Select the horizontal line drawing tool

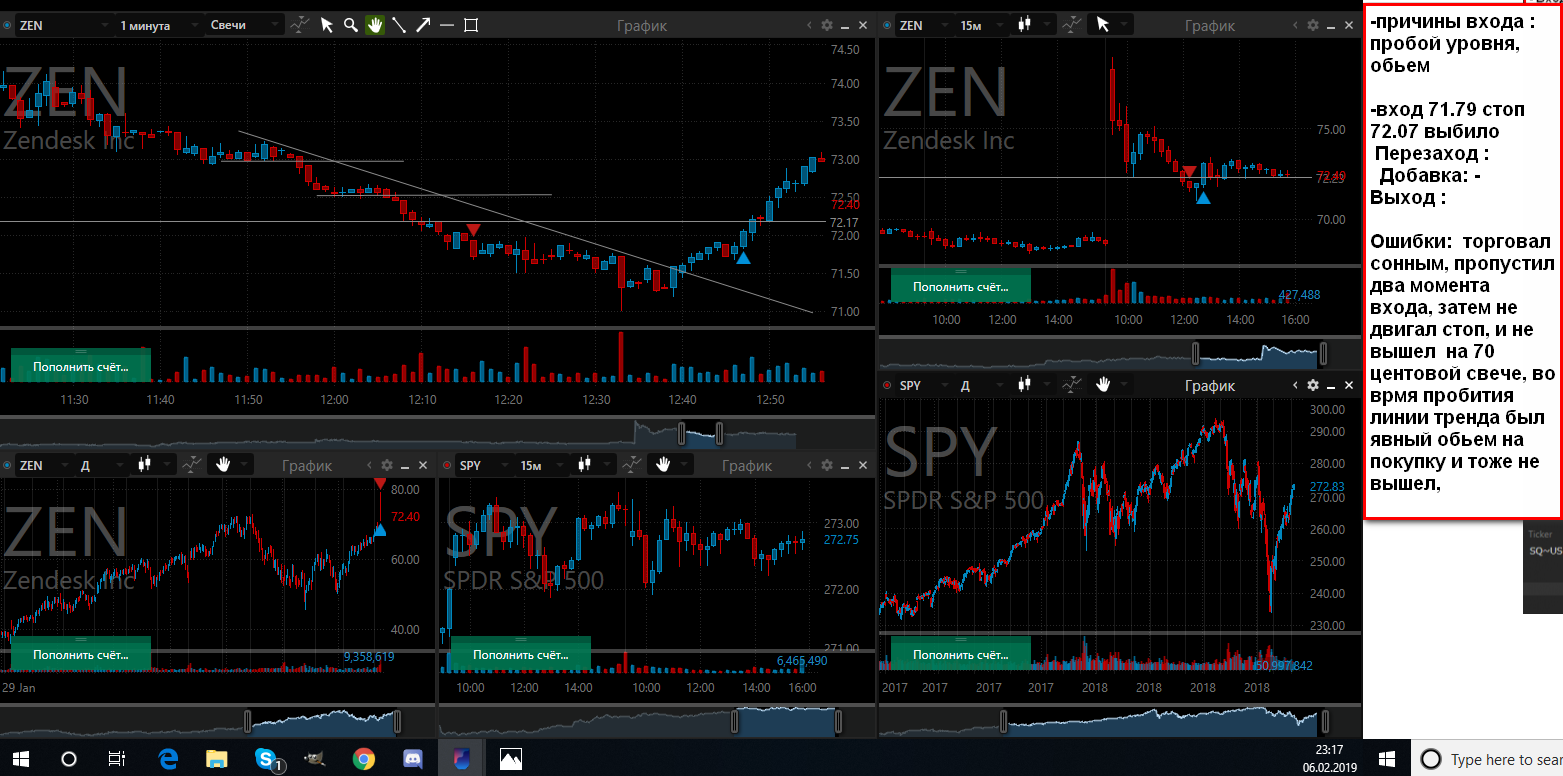(x=447, y=25)
